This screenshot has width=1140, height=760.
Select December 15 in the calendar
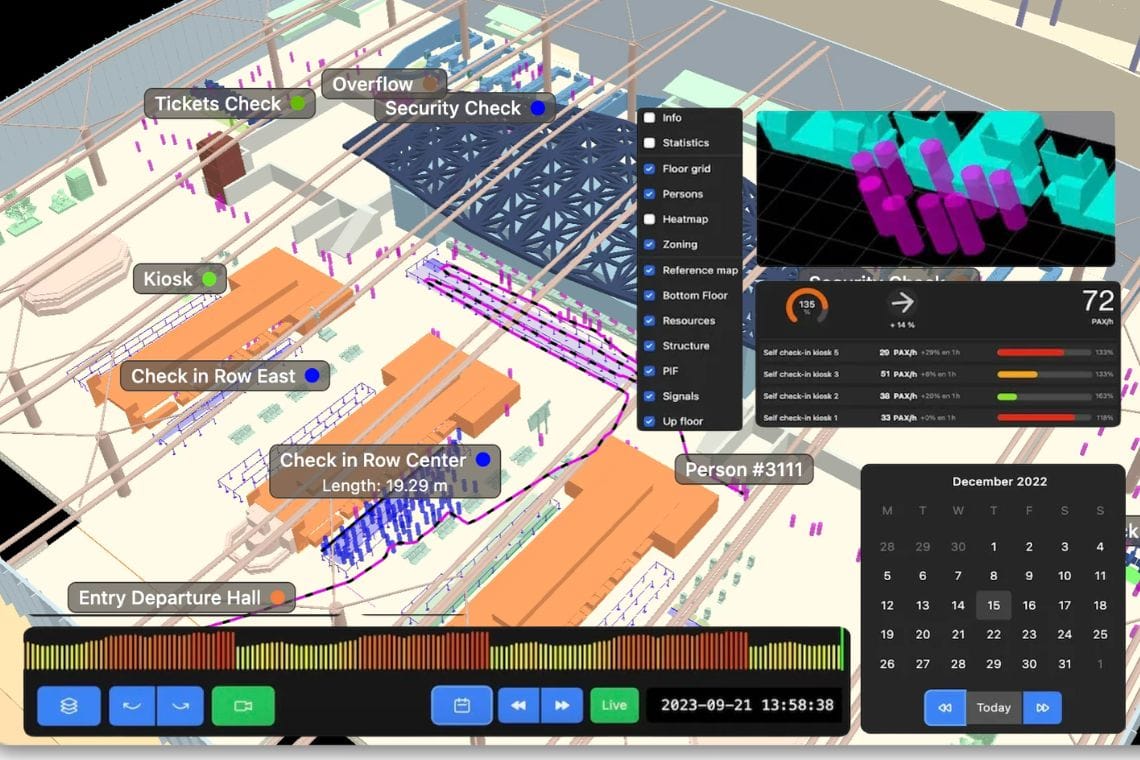coord(993,605)
